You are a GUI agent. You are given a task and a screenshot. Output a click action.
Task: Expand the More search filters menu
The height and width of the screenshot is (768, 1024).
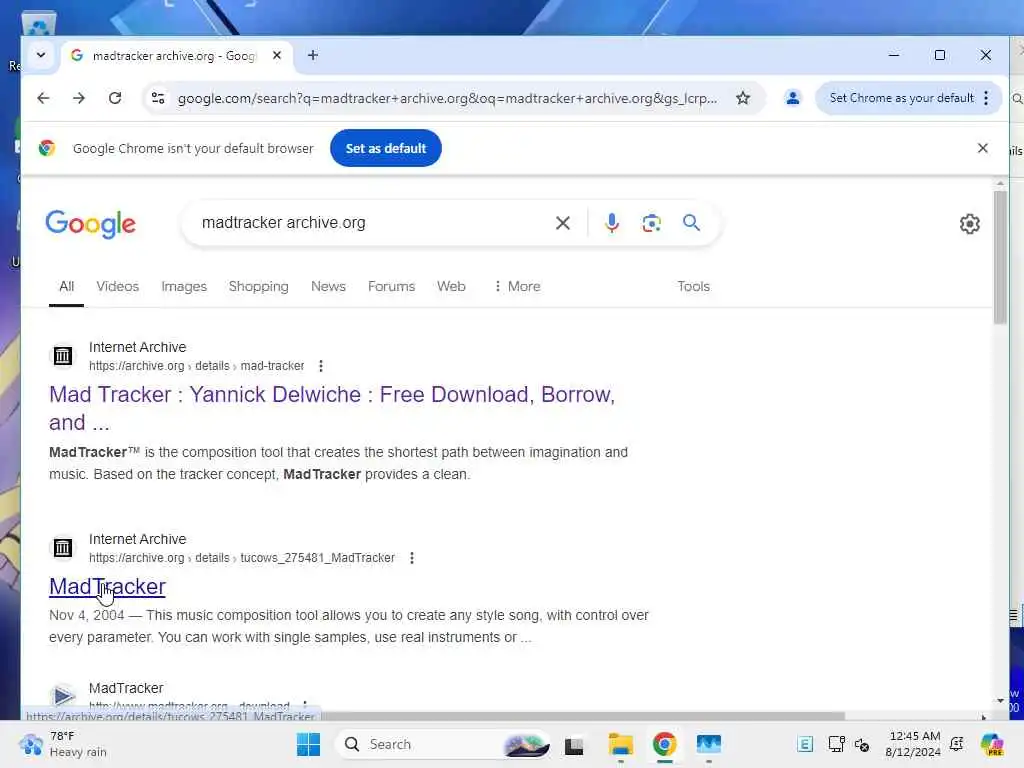click(x=517, y=286)
